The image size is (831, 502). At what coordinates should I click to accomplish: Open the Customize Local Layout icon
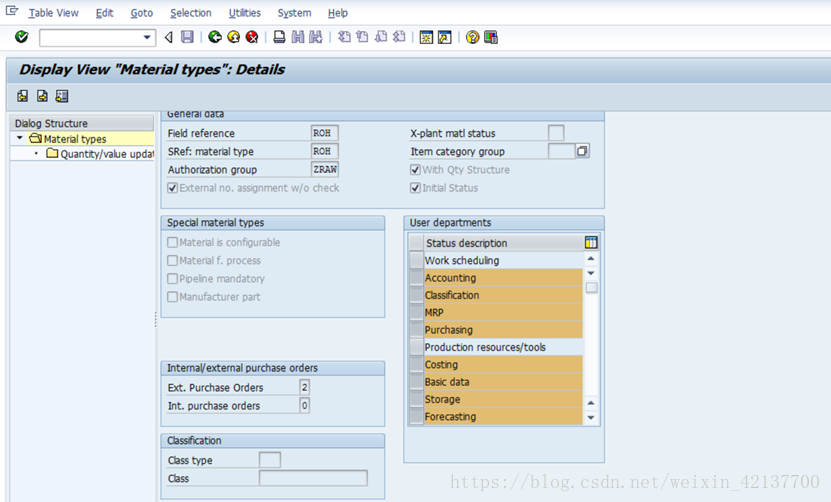pos(491,37)
